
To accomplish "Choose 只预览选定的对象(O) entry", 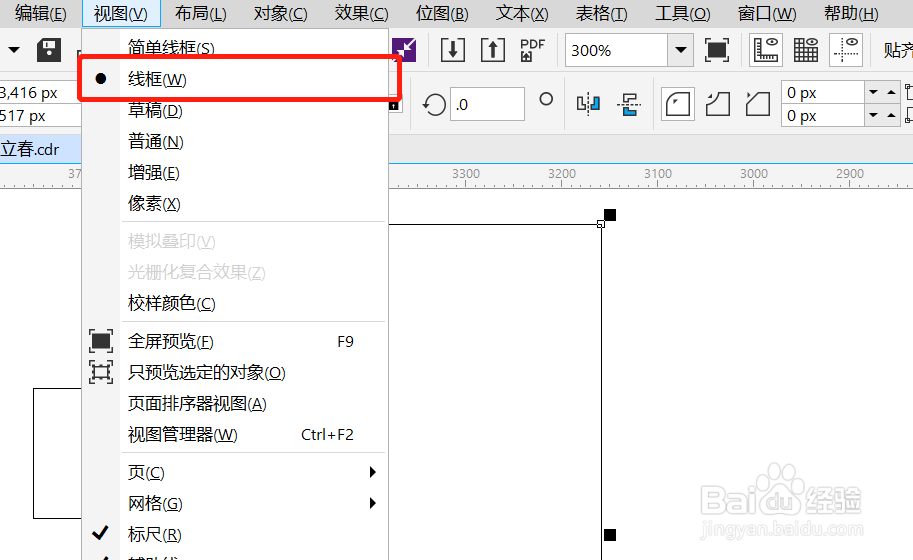I will [235, 372].
